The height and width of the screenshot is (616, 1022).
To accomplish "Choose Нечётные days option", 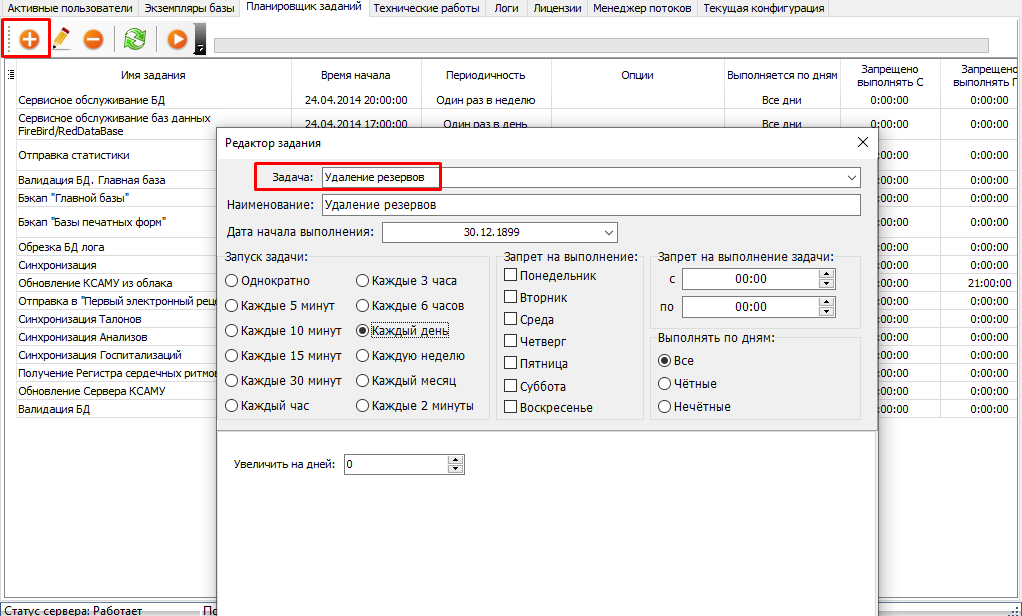I will point(695,407).
